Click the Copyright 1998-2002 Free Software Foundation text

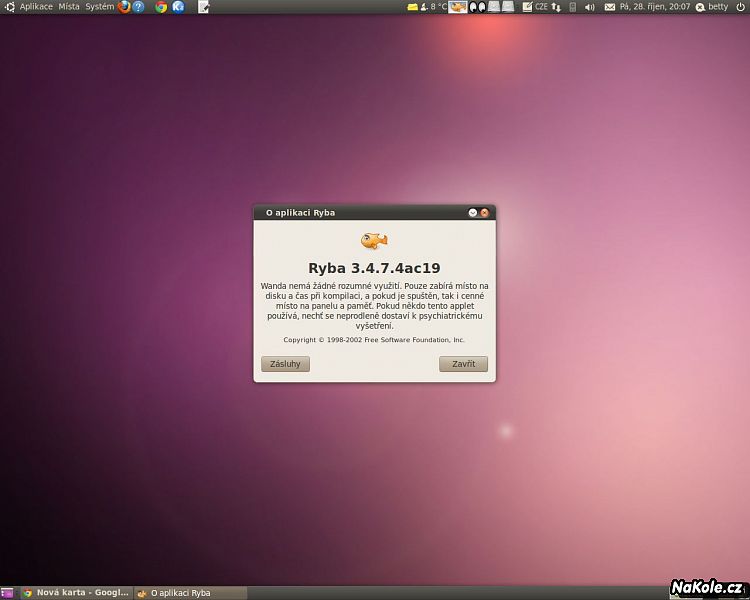tap(374, 340)
